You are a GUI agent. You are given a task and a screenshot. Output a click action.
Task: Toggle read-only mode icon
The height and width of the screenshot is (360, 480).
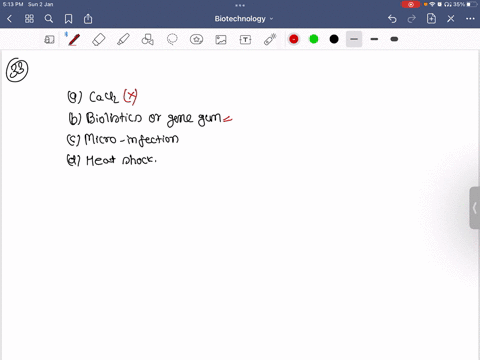49,40
